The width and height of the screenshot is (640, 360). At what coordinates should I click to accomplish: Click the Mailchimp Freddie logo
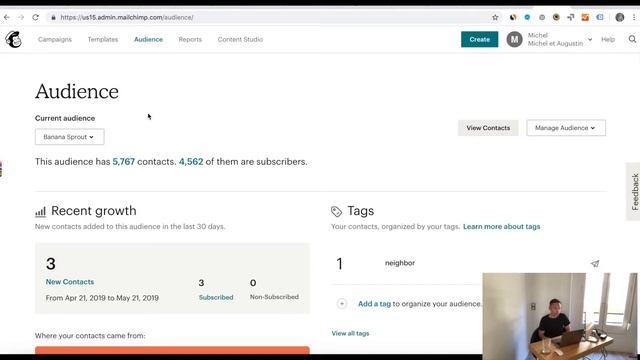pos(13,40)
